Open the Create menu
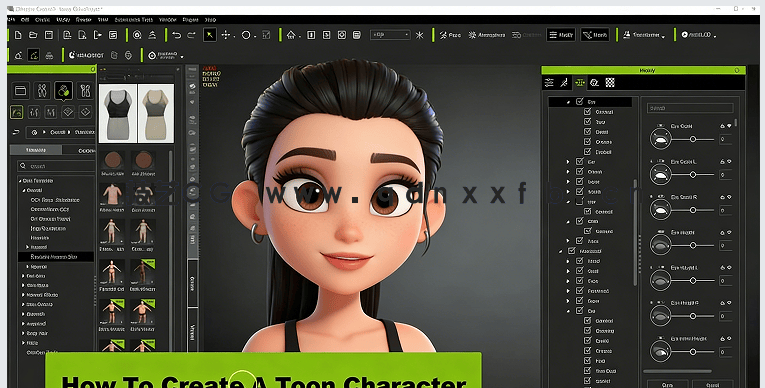Image resolution: width=765 pixels, height=388 pixels. tap(42, 20)
